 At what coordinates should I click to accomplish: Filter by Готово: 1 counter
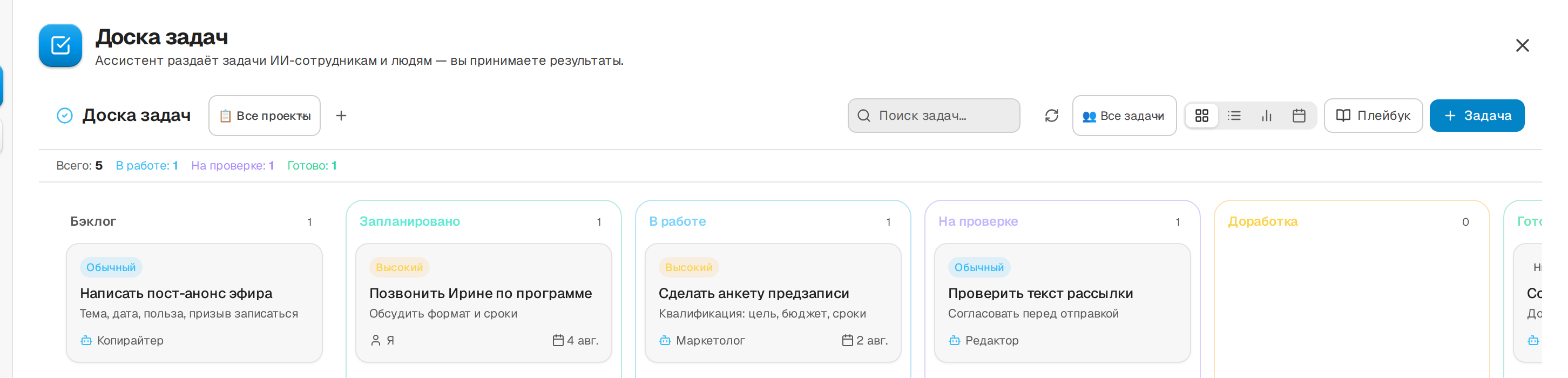tap(312, 166)
